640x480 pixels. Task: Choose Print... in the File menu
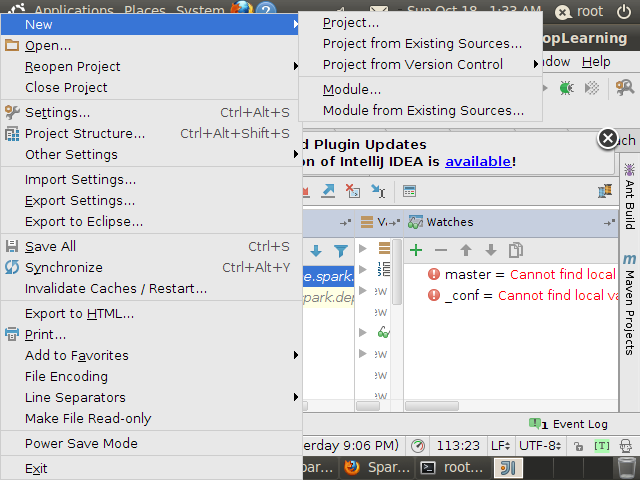[x=151, y=334]
